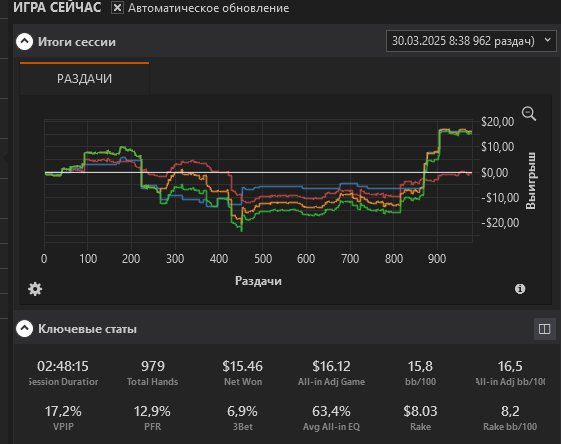The image size is (561, 444).
Task: Click the Rake $8.03 stat
Action: coord(420,418)
